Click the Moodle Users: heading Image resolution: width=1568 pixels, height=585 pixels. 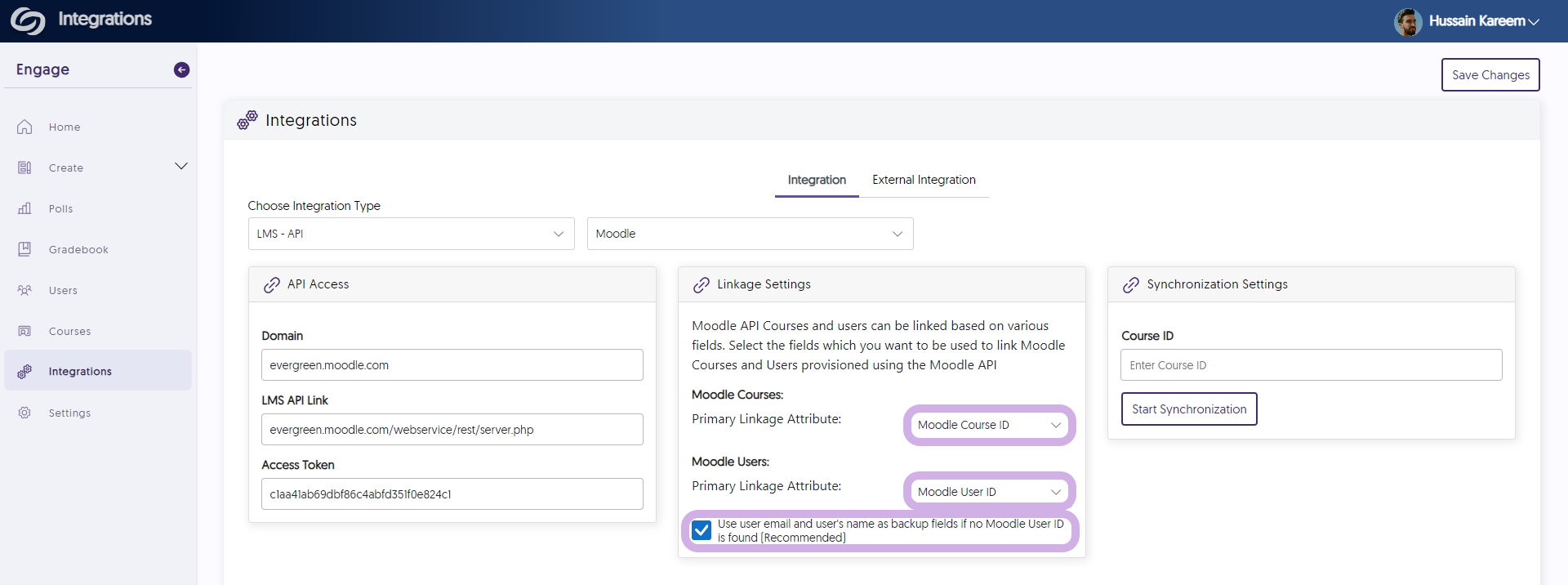(x=730, y=462)
